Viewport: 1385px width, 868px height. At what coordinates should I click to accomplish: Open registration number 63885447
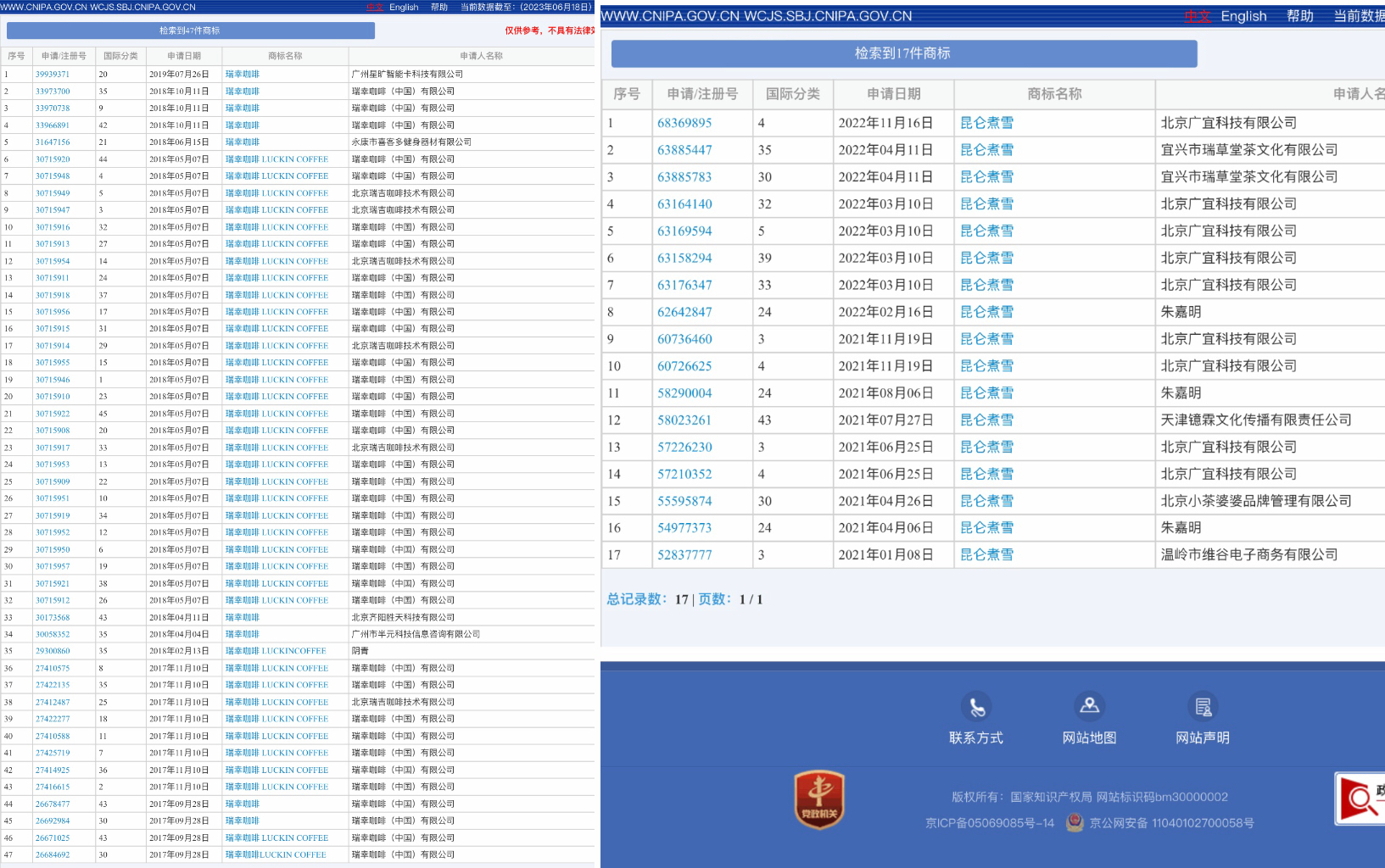tap(684, 150)
